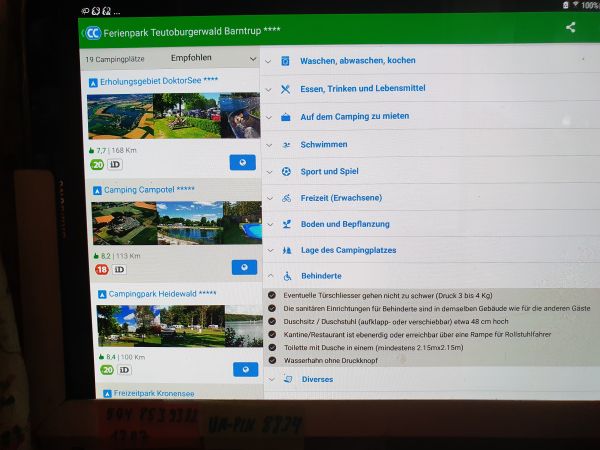Toggle the Eventuelle Türschliesser checkmark

[x=272, y=295]
